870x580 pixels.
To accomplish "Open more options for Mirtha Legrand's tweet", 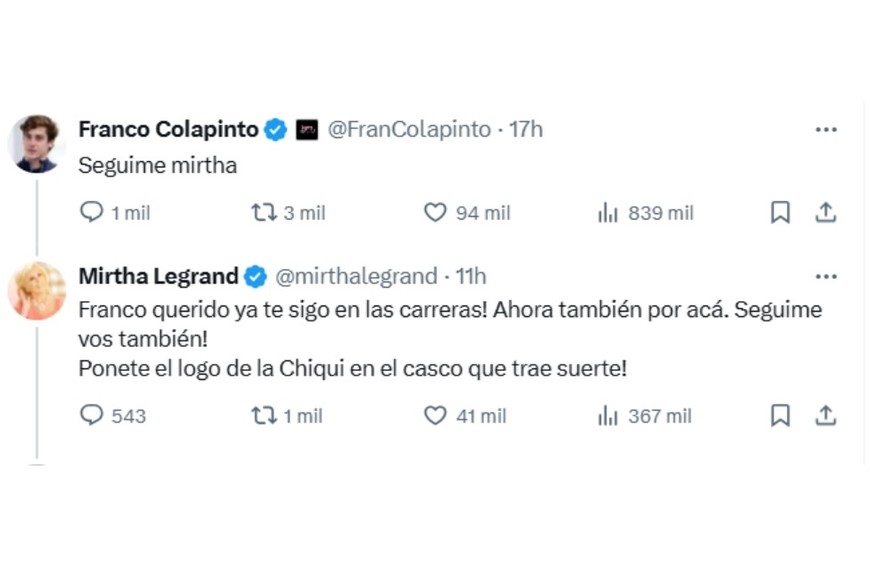I will [825, 276].
